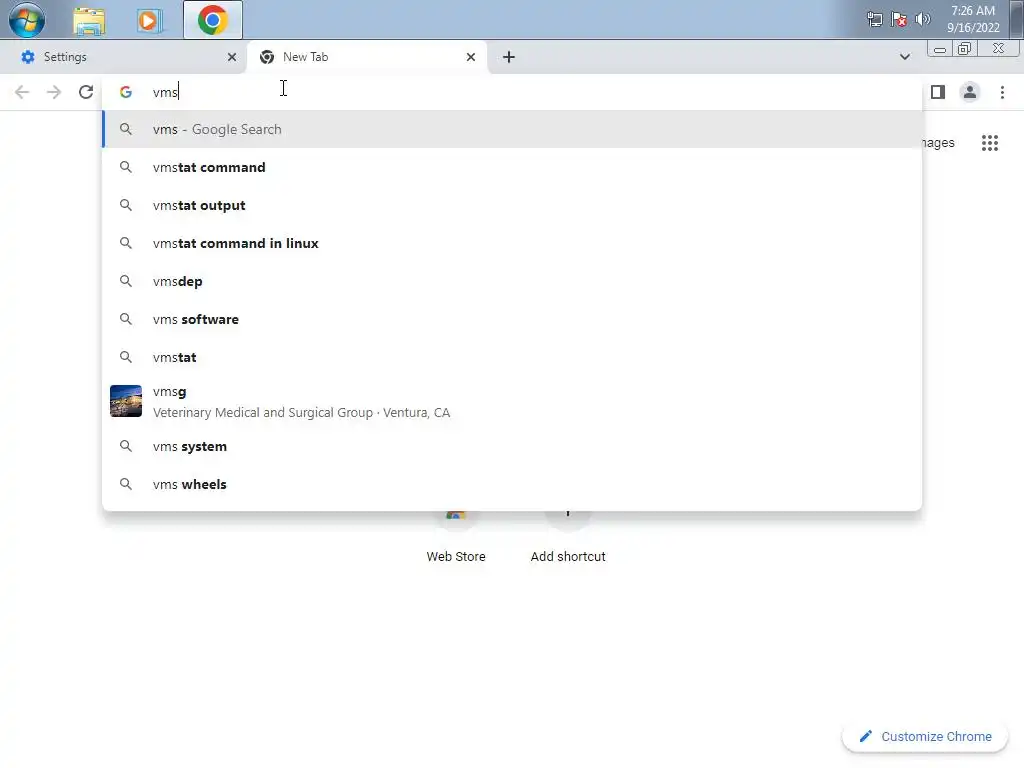This screenshot has width=1024, height=768.
Task: Click inside the address bar text vms
Action: point(165,92)
